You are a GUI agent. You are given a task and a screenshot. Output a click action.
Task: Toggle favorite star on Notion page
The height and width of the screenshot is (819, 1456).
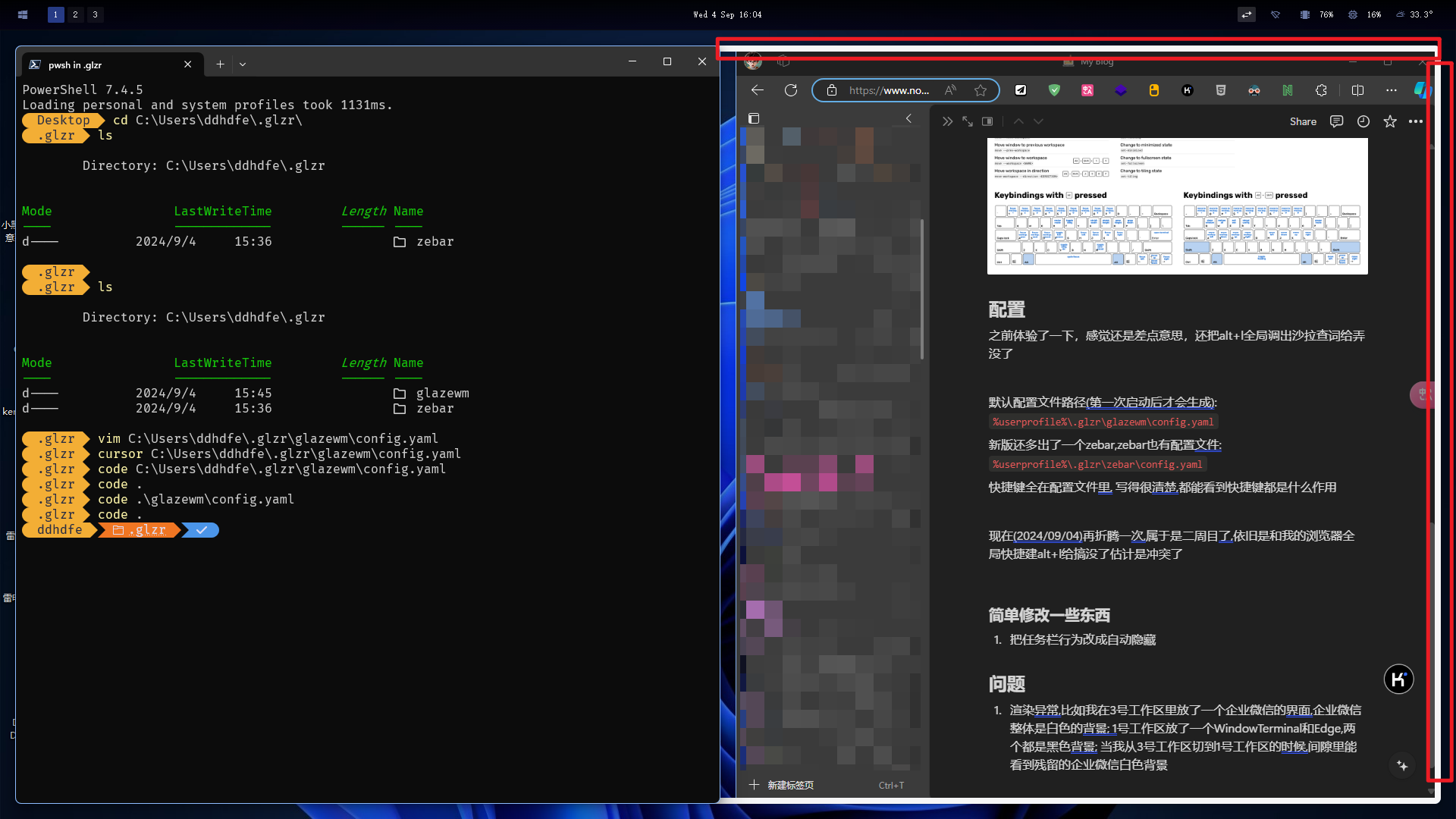click(1389, 121)
